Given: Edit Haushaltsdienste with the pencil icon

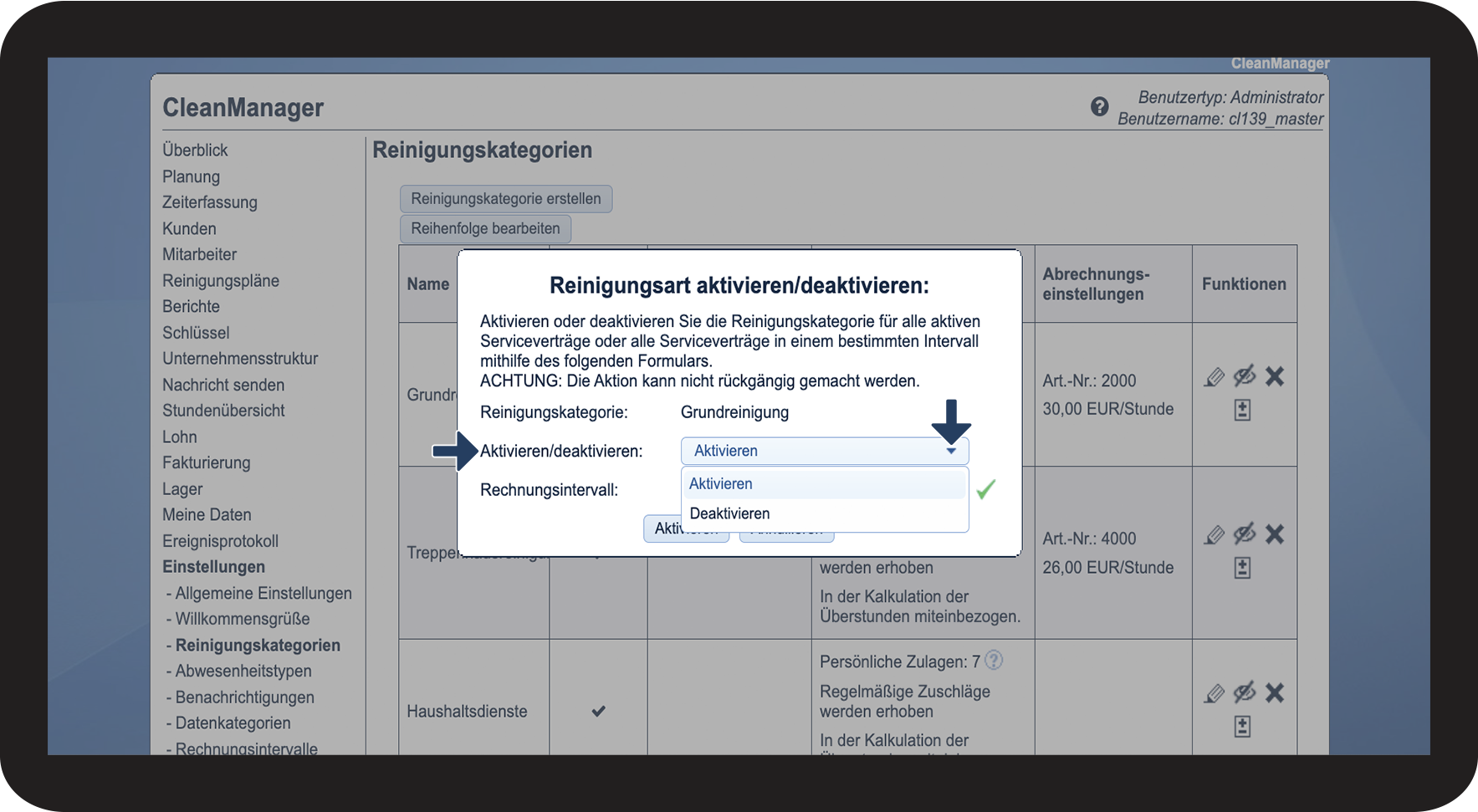Looking at the screenshot, I should point(1214,693).
